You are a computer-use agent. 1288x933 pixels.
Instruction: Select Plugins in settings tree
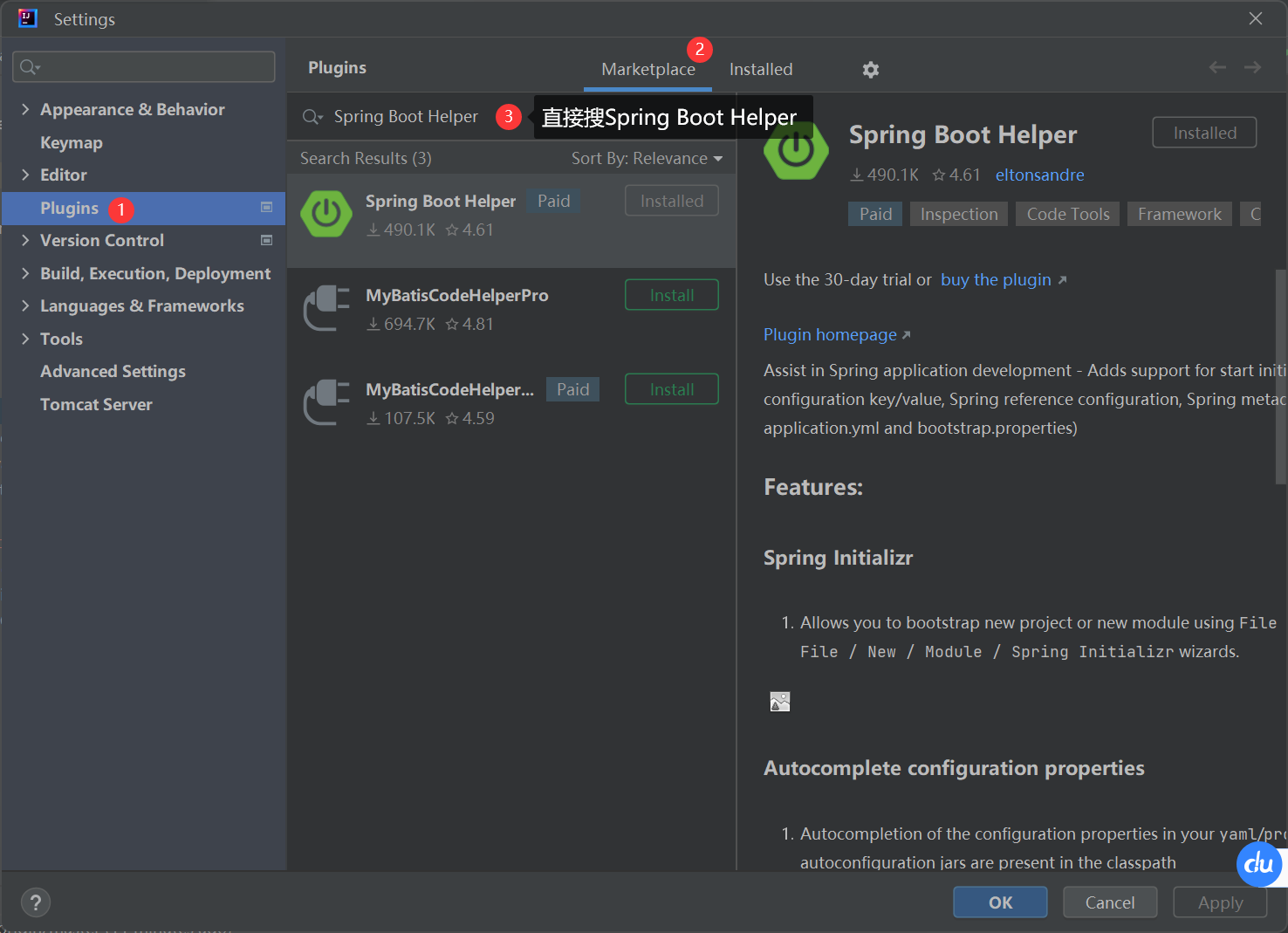coord(144,208)
